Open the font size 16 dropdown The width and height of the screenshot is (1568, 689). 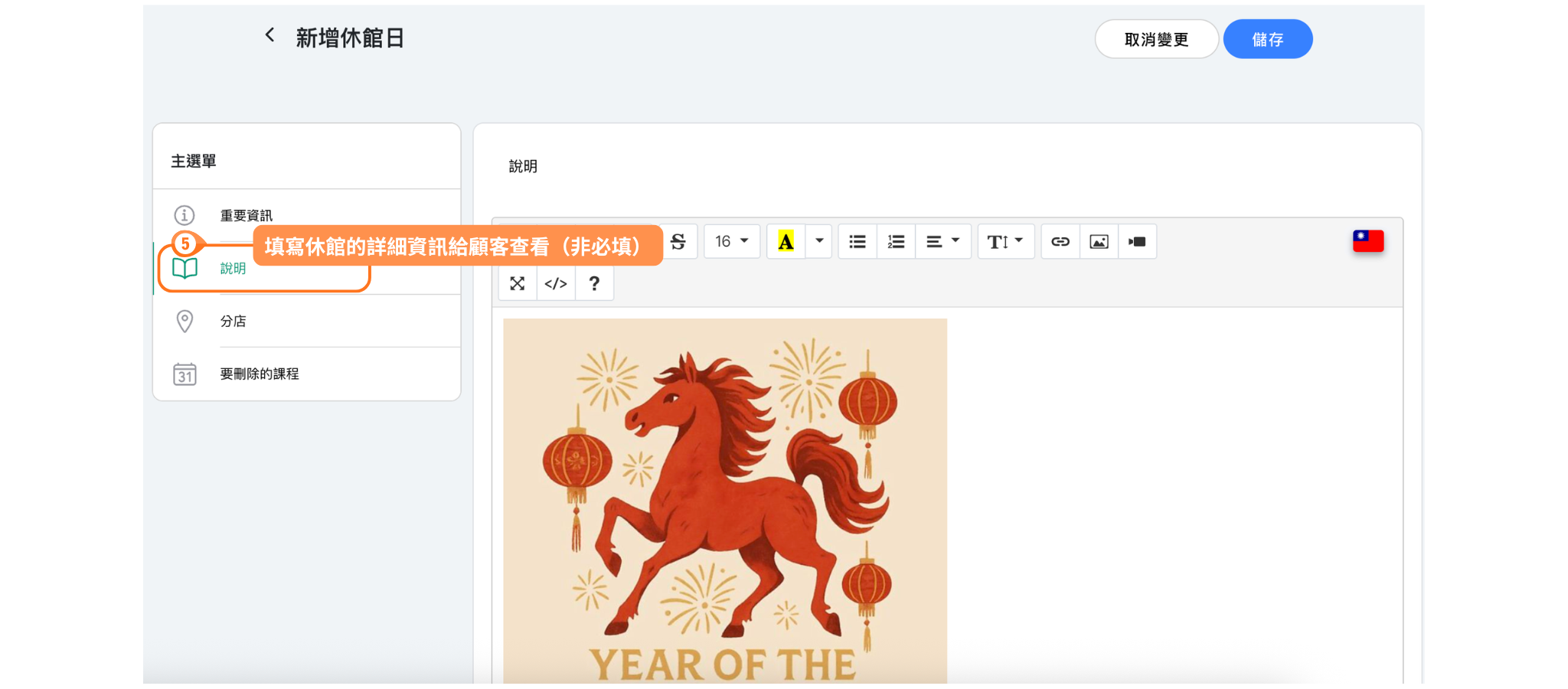point(732,242)
